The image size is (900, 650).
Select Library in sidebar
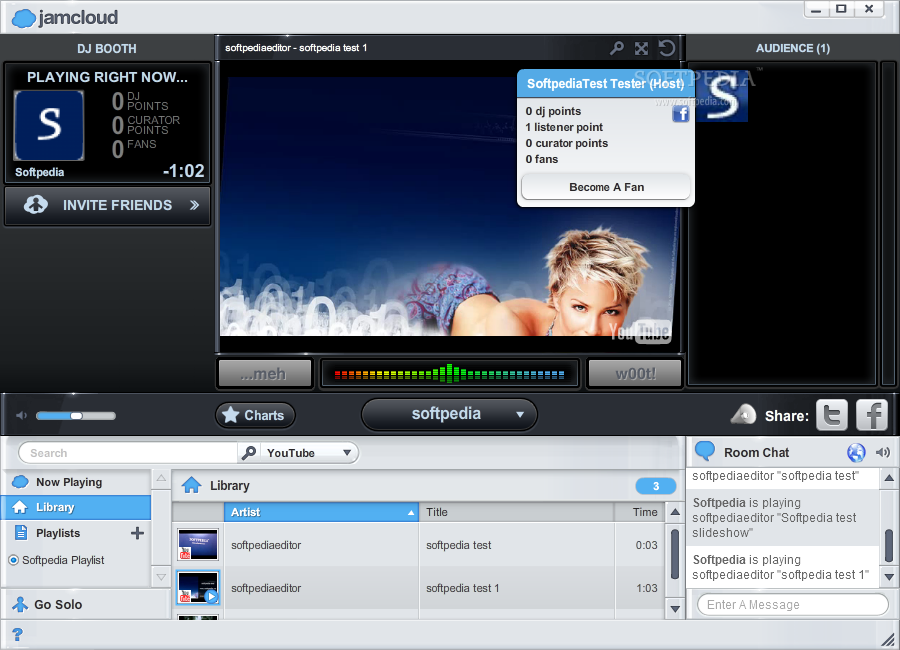tap(76, 507)
